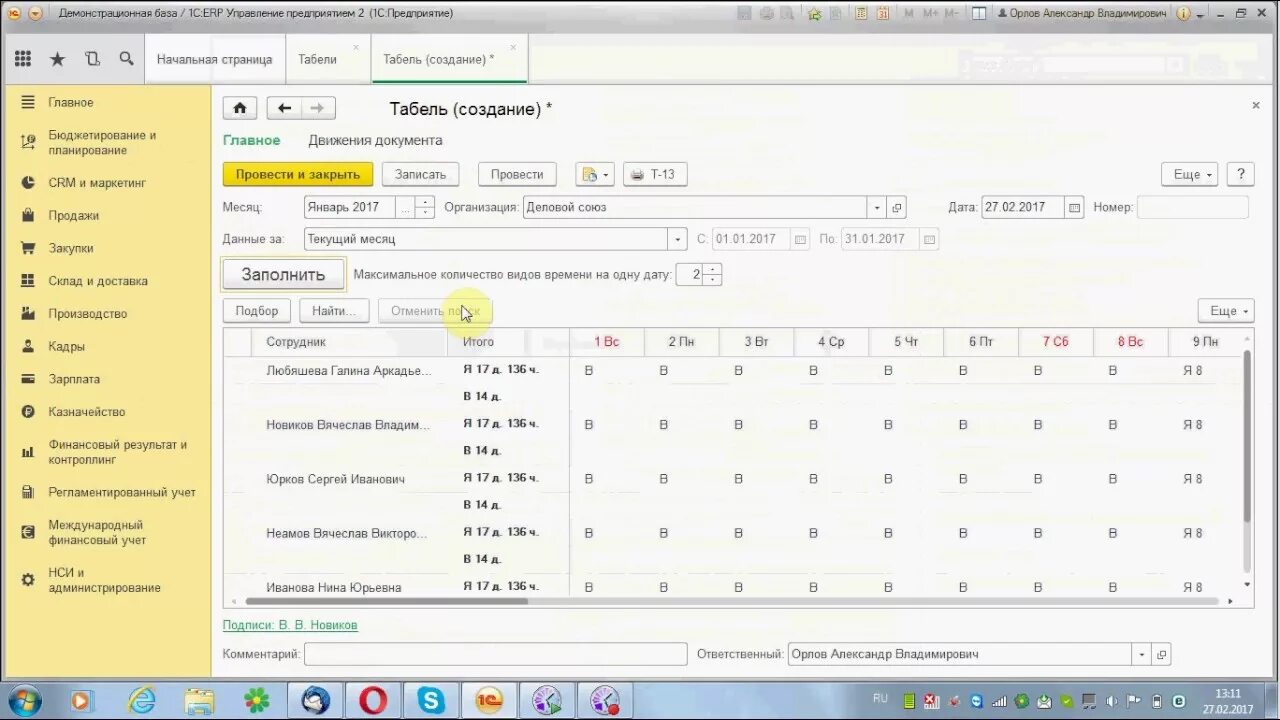
Task: Go to home page via house button
Action: [x=240, y=108]
